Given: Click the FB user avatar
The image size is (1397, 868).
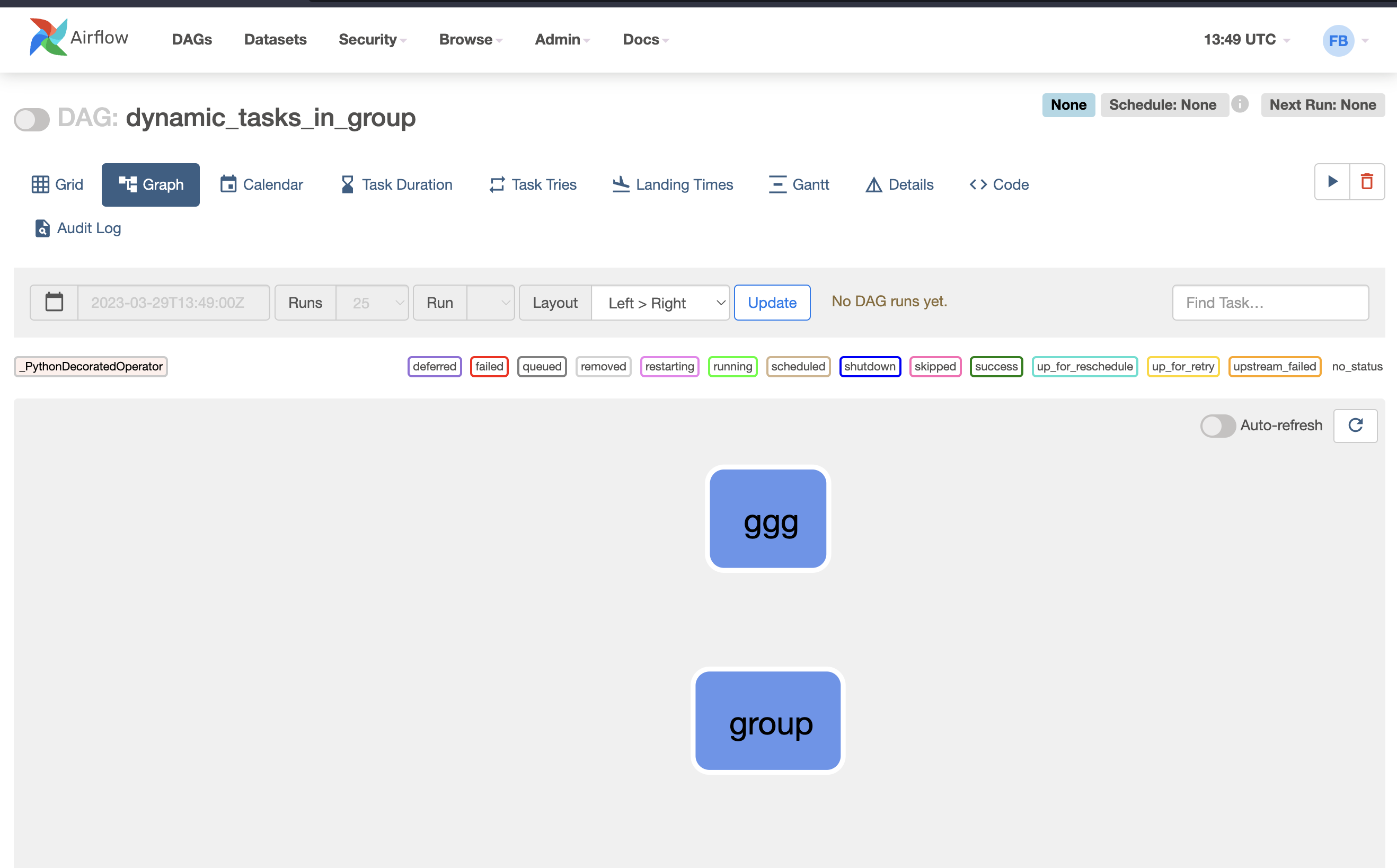Looking at the screenshot, I should pos(1338,40).
